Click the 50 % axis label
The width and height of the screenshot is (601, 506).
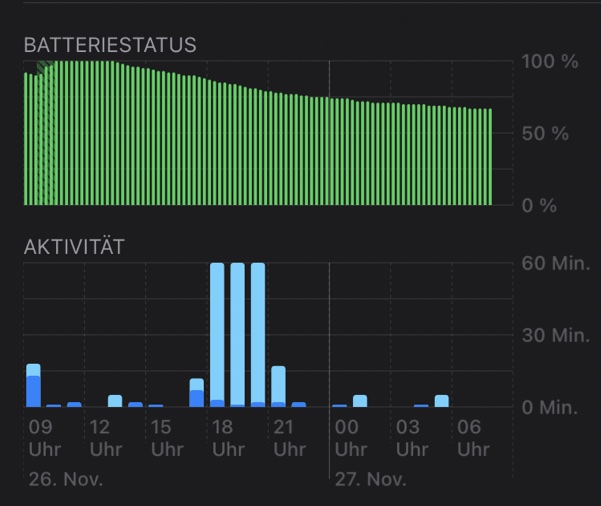pyautogui.click(x=545, y=134)
